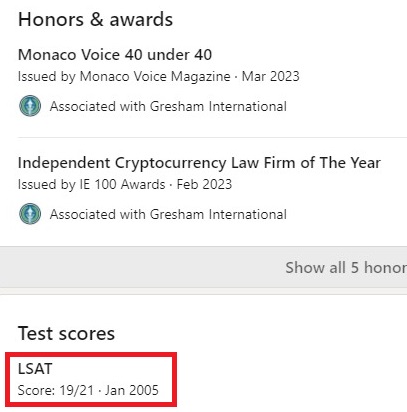
Task: Click the Mar 2023 issue date
Action: click(x=270, y=76)
